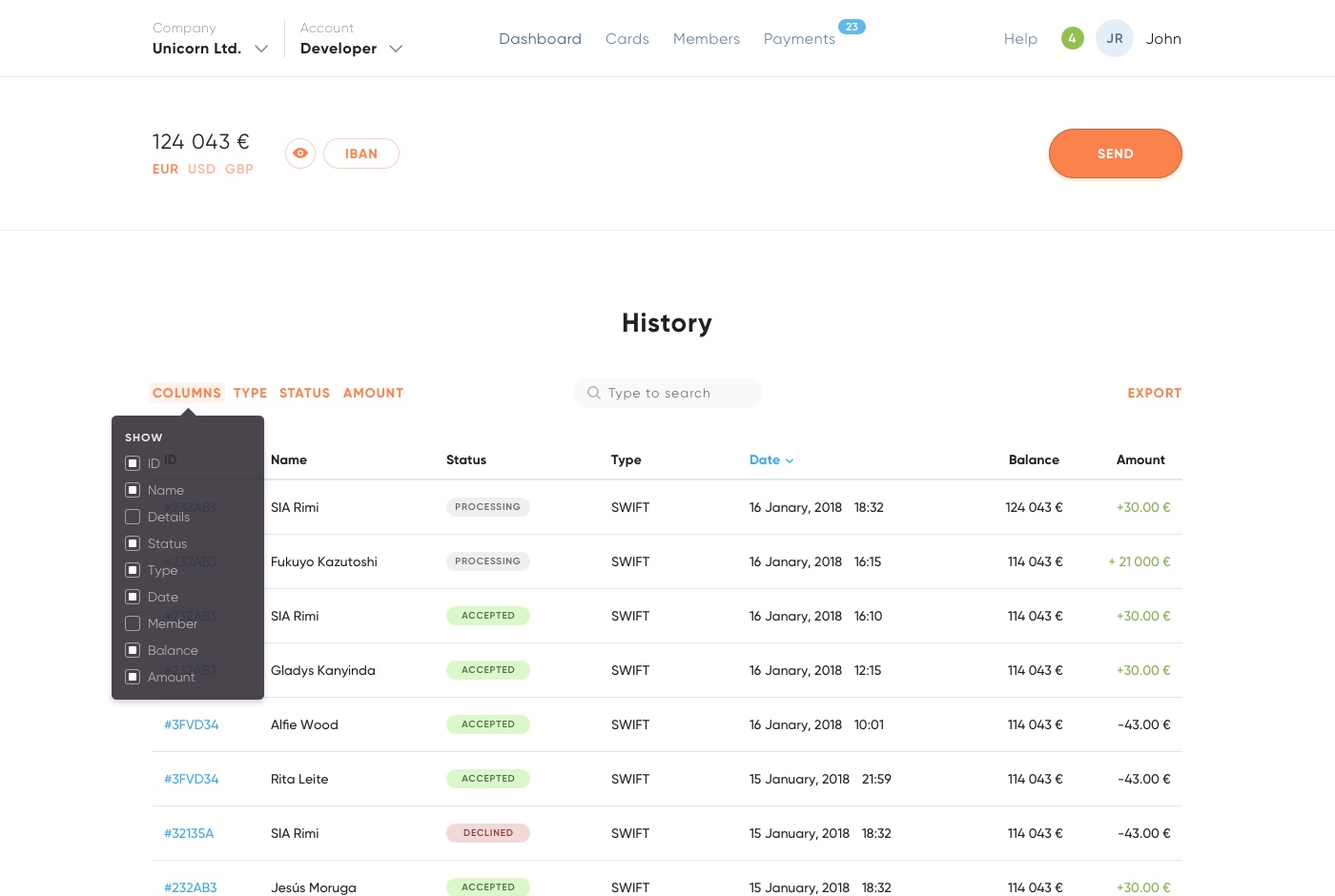Click the History heading

click(667, 323)
